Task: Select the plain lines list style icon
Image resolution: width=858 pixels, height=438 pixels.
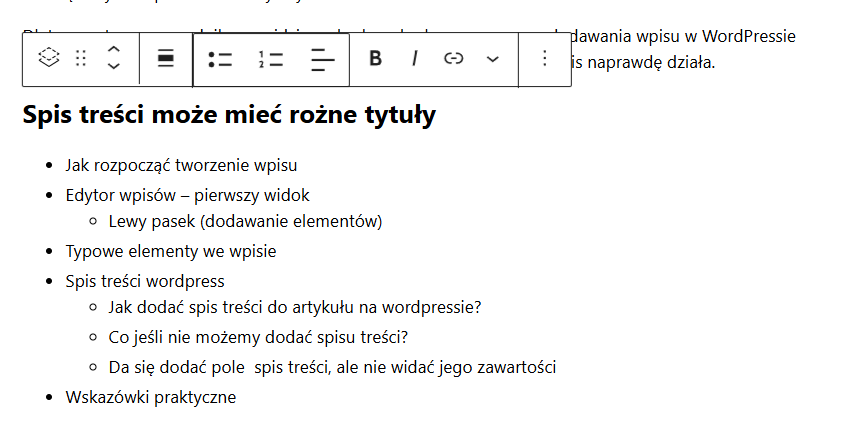Action: [322, 59]
